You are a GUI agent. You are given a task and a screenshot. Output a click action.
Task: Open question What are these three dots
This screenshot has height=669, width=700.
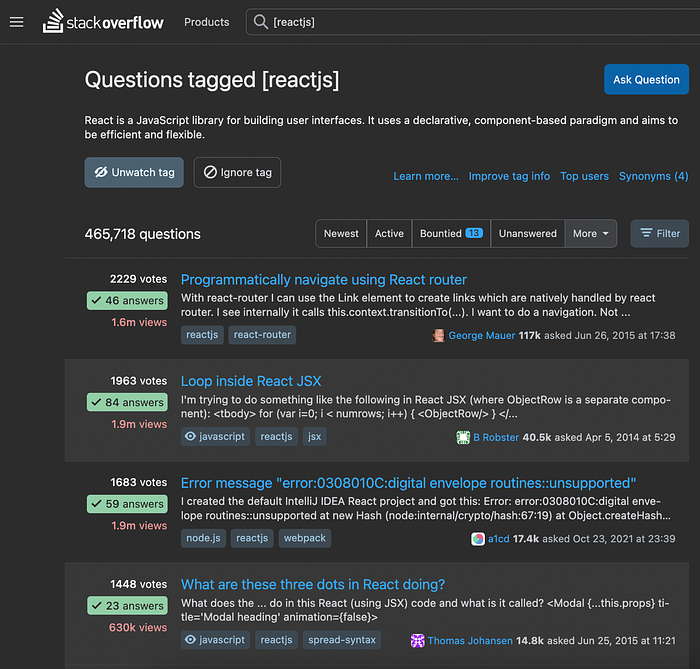[312, 585]
